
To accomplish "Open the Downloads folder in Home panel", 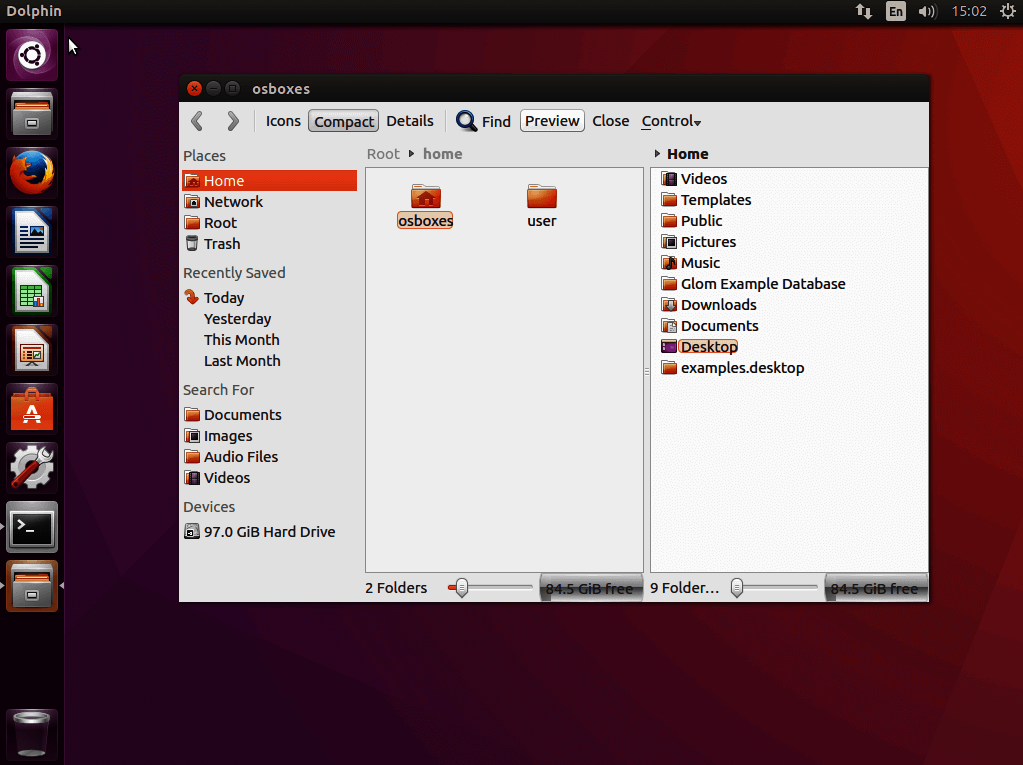I will (718, 304).
